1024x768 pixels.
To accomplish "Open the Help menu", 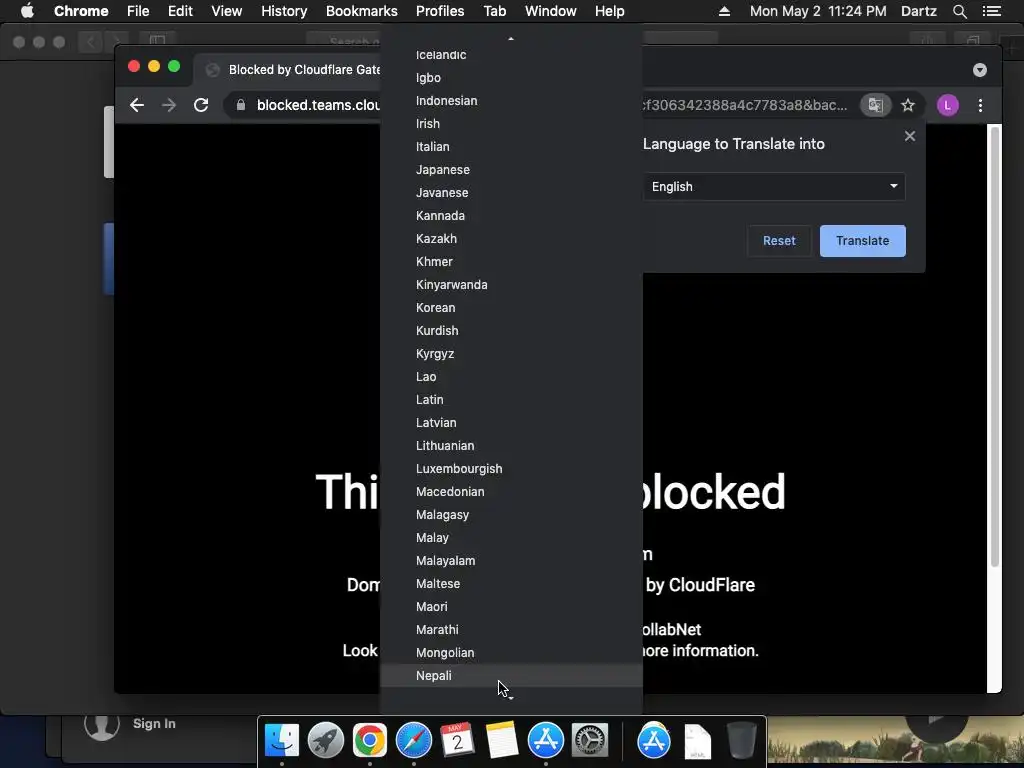I will (x=609, y=11).
